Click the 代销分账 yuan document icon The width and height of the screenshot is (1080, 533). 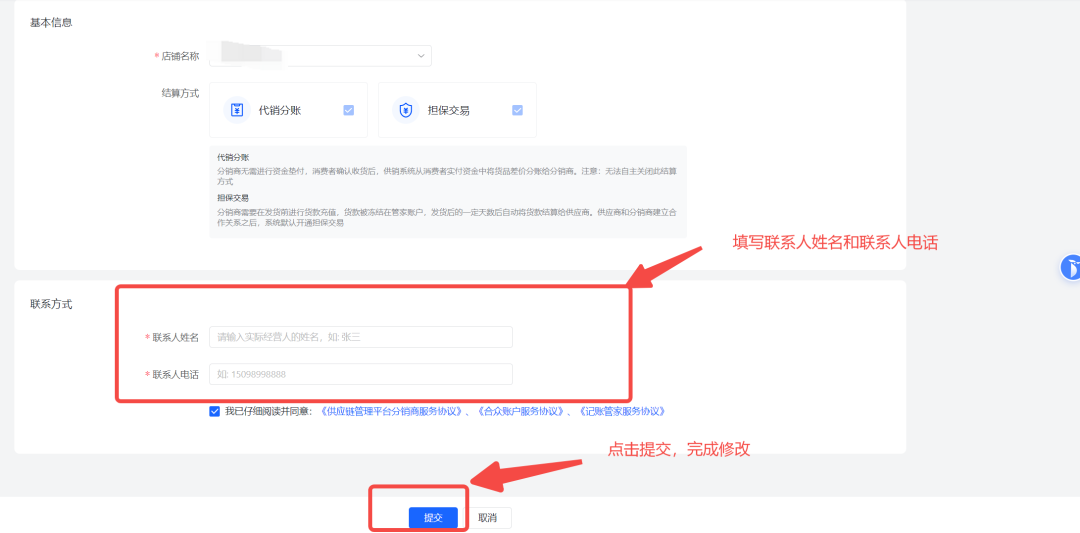pyautogui.click(x=237, y=110)
